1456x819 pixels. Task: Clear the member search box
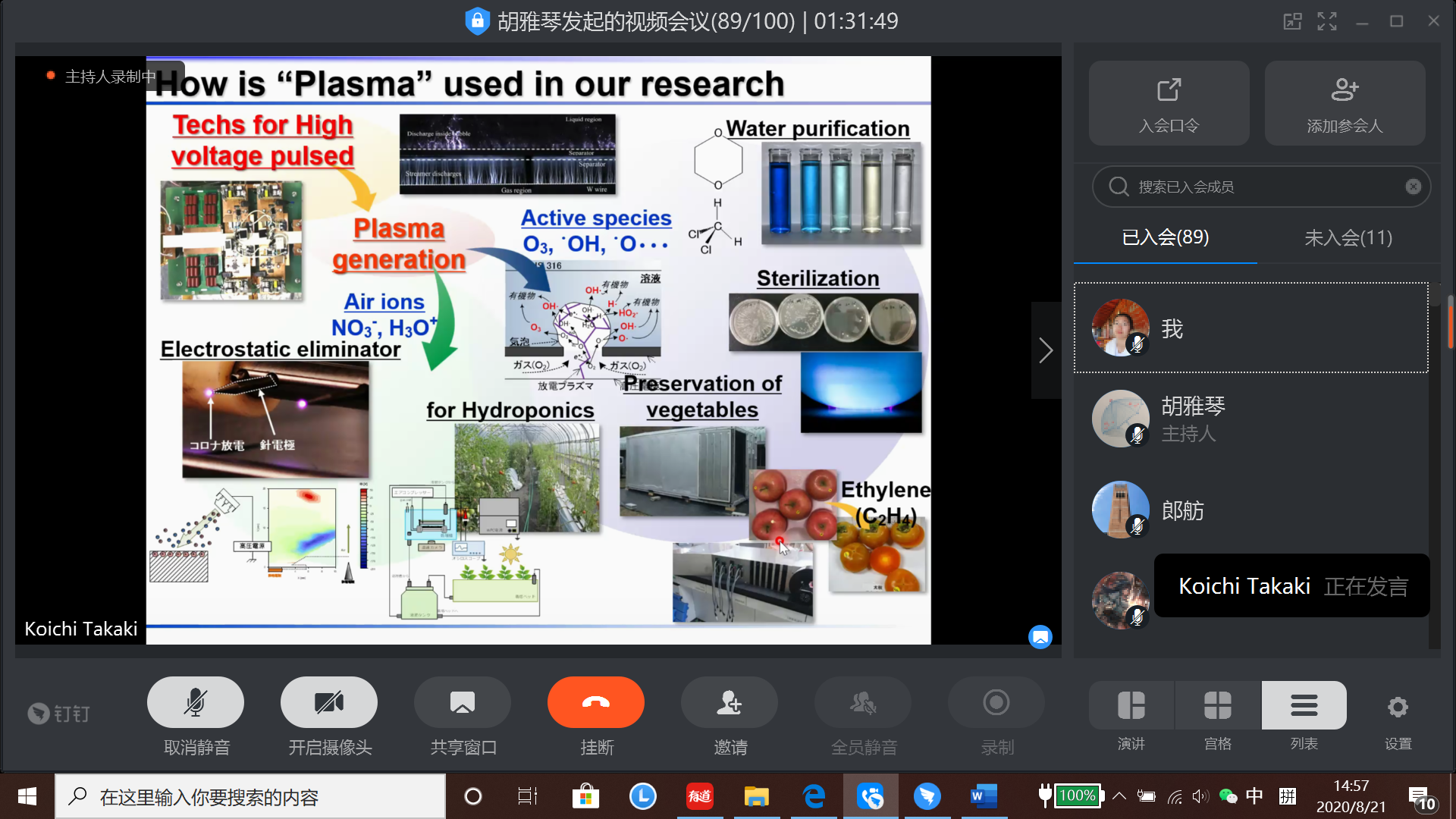[1413, 187]
